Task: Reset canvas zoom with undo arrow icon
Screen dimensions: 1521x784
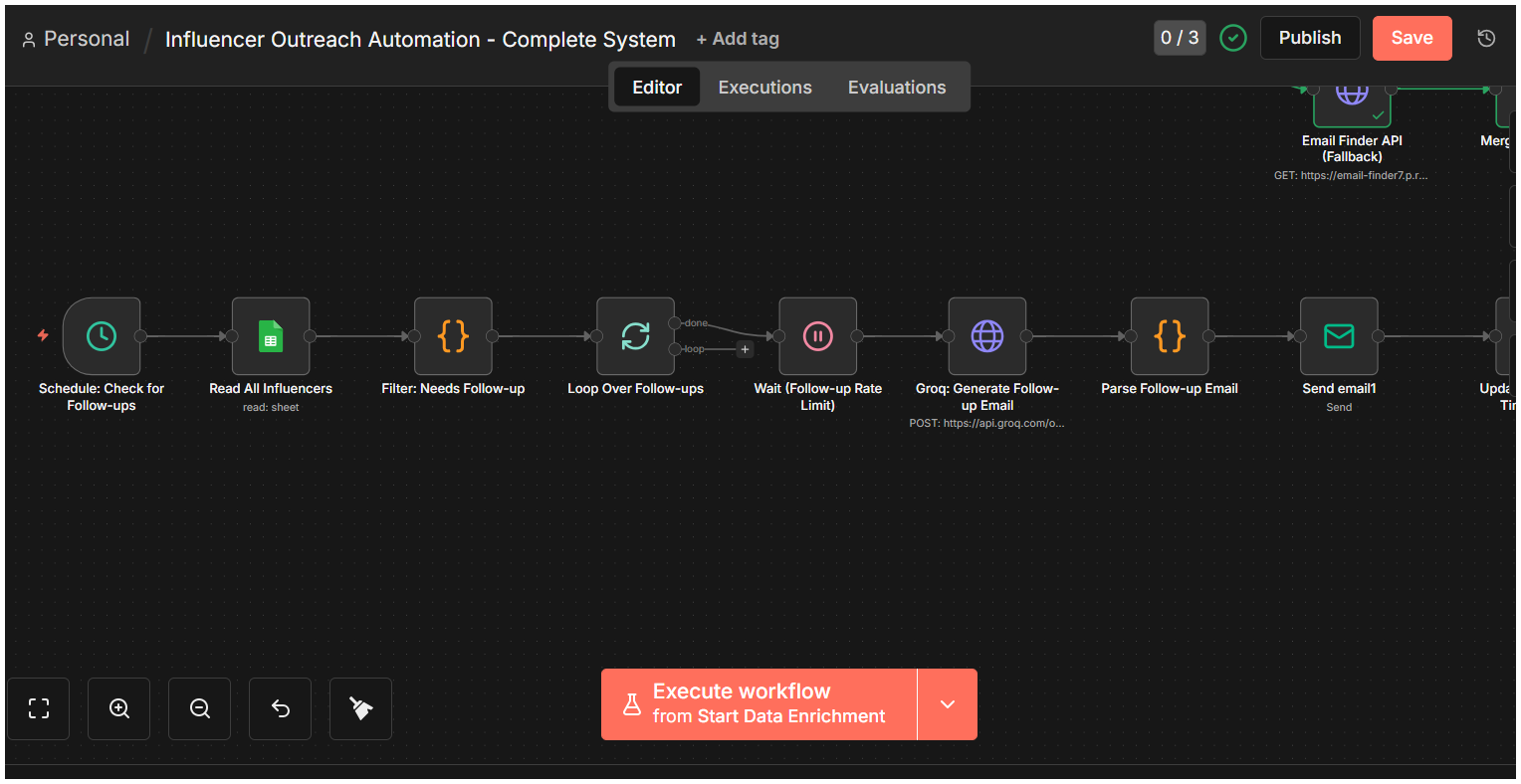Action: click(281, 708)
